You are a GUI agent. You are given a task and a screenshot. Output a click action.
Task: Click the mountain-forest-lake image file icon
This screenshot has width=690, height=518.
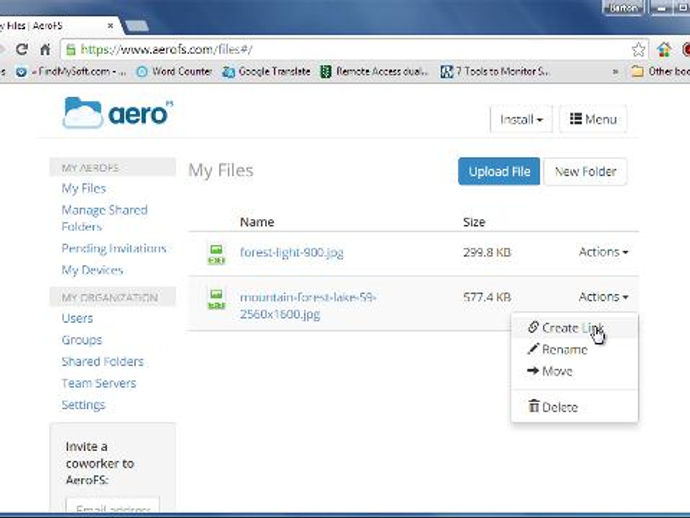pos(216,299)
